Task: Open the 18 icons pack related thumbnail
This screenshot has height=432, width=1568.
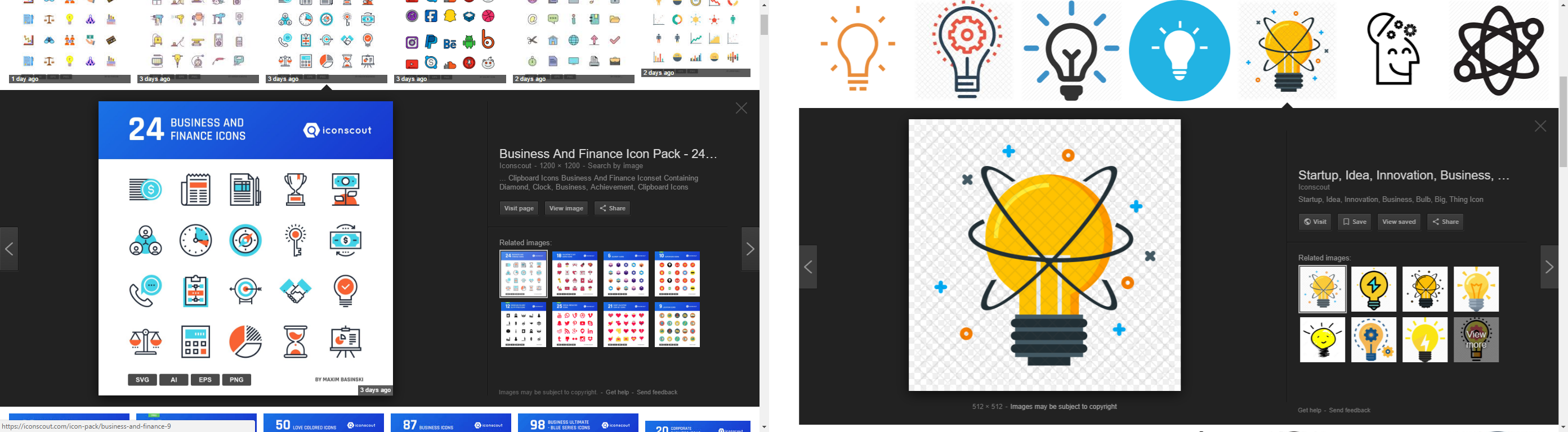Action: (575, 274)
